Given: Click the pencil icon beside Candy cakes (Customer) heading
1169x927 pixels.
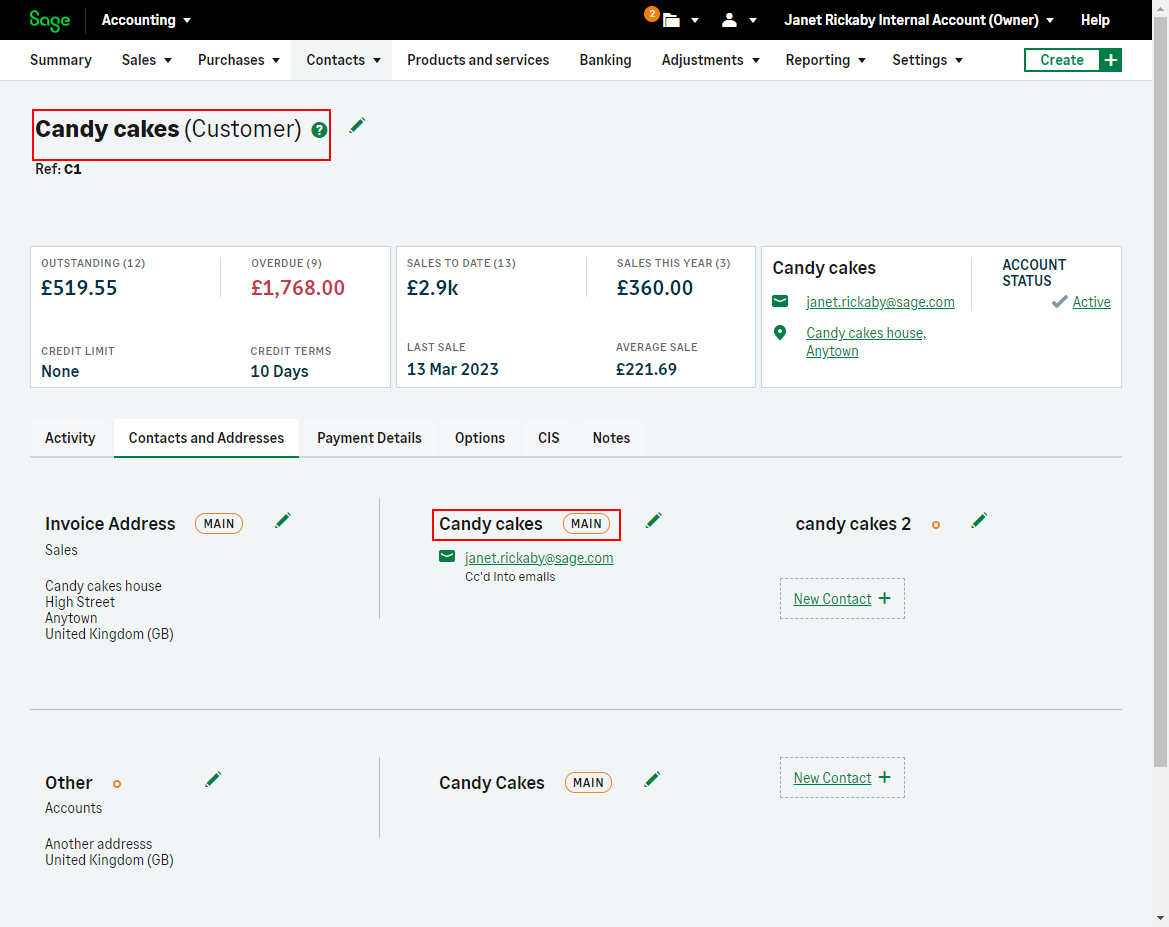Looking at the screenshot, I should [x=357, y=125].
